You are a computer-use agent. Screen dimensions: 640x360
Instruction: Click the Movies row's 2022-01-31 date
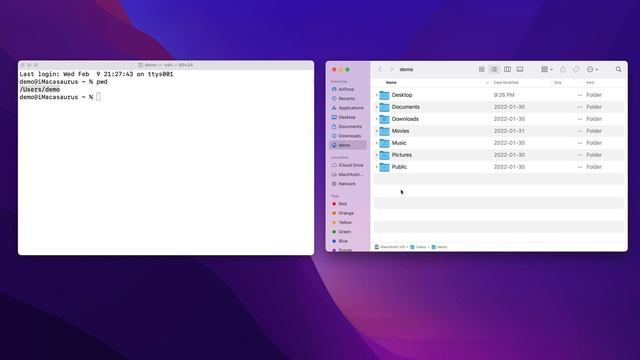pos(509,131)
